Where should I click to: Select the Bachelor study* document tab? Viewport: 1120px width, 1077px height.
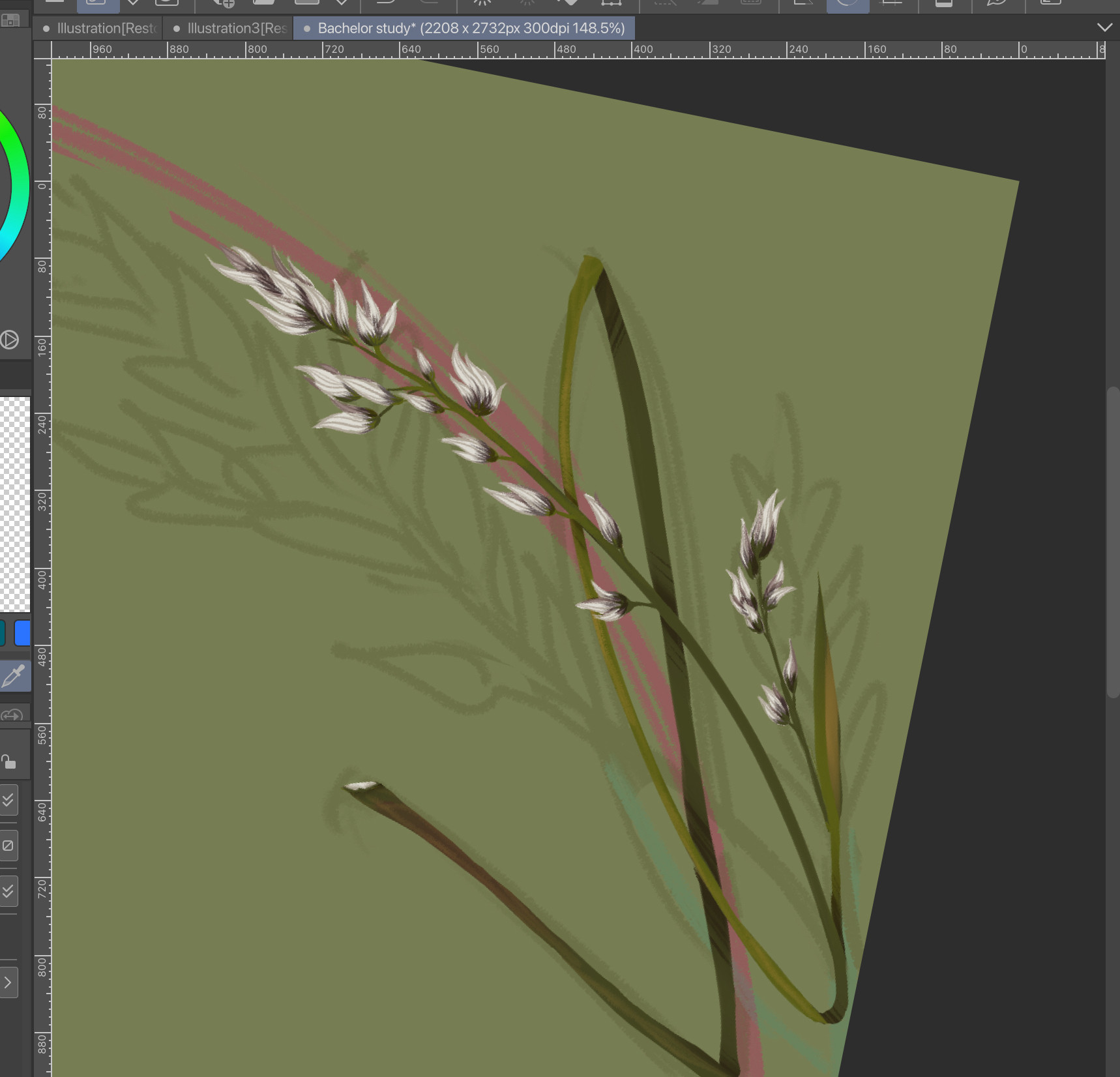click(464, 29)
